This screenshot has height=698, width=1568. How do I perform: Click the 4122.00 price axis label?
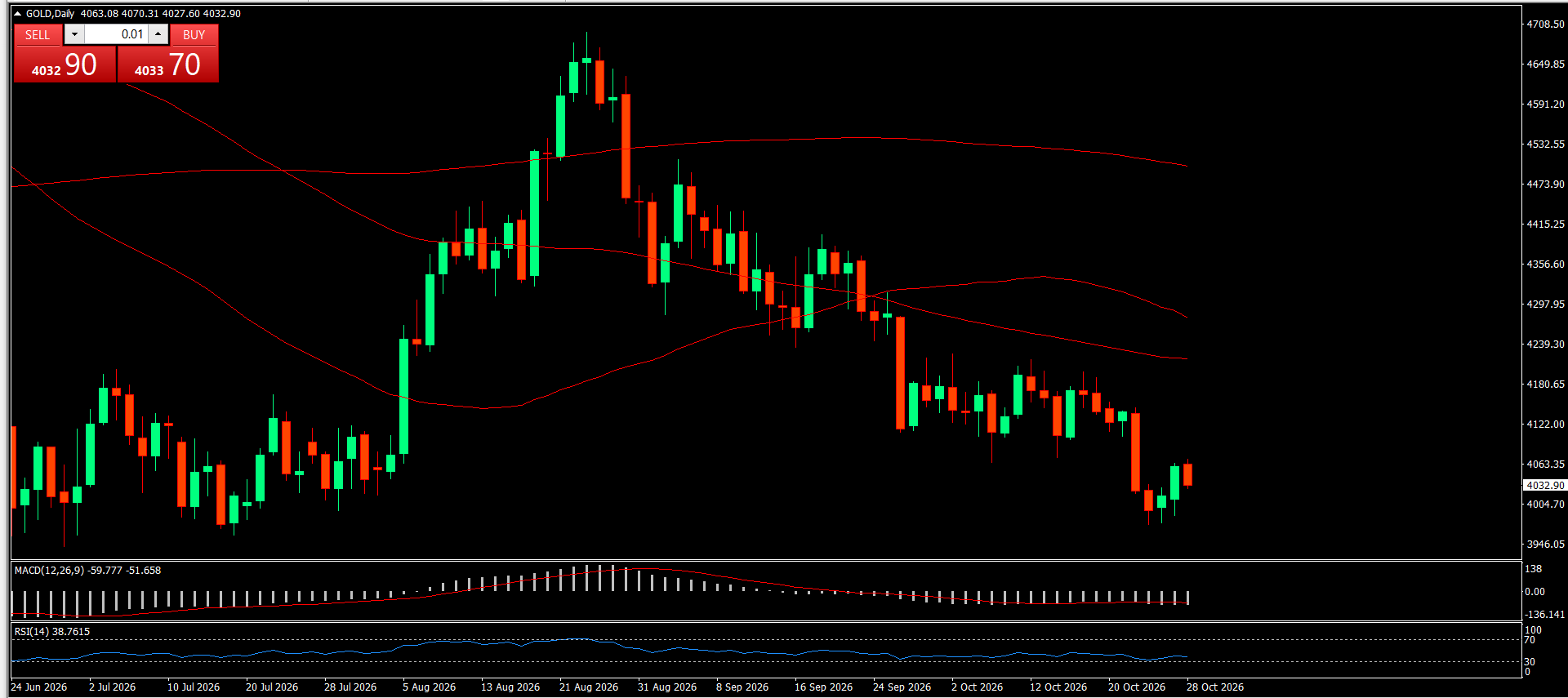(x=1545, y=425)
